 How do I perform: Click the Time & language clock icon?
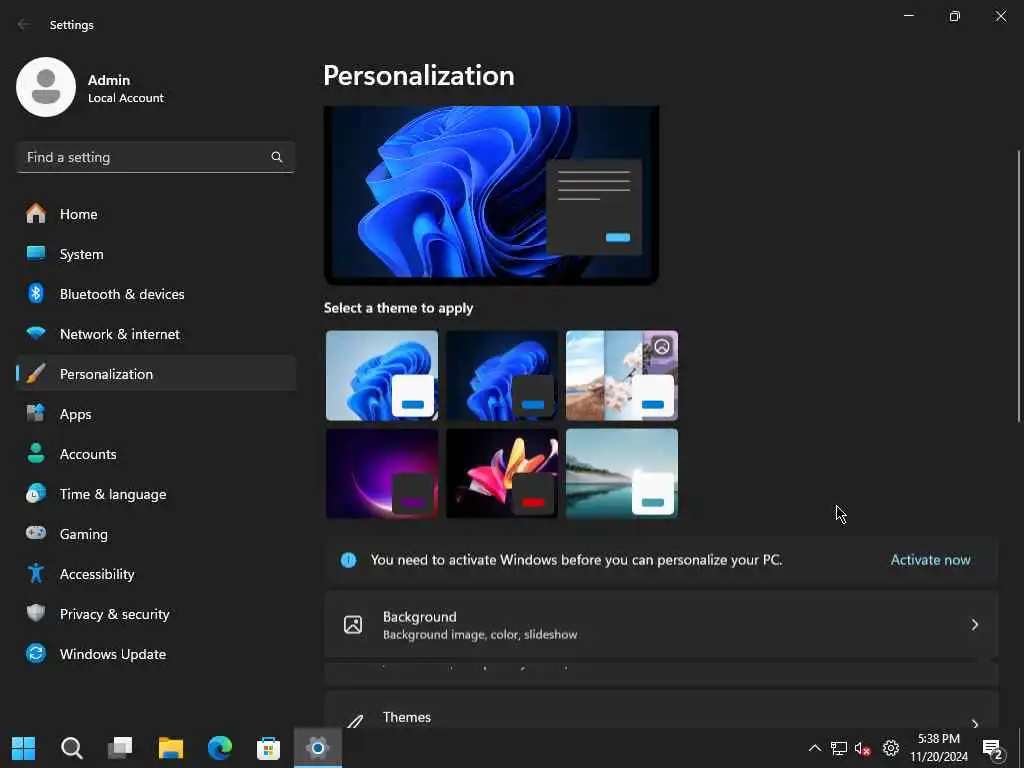tap(36, 494)
